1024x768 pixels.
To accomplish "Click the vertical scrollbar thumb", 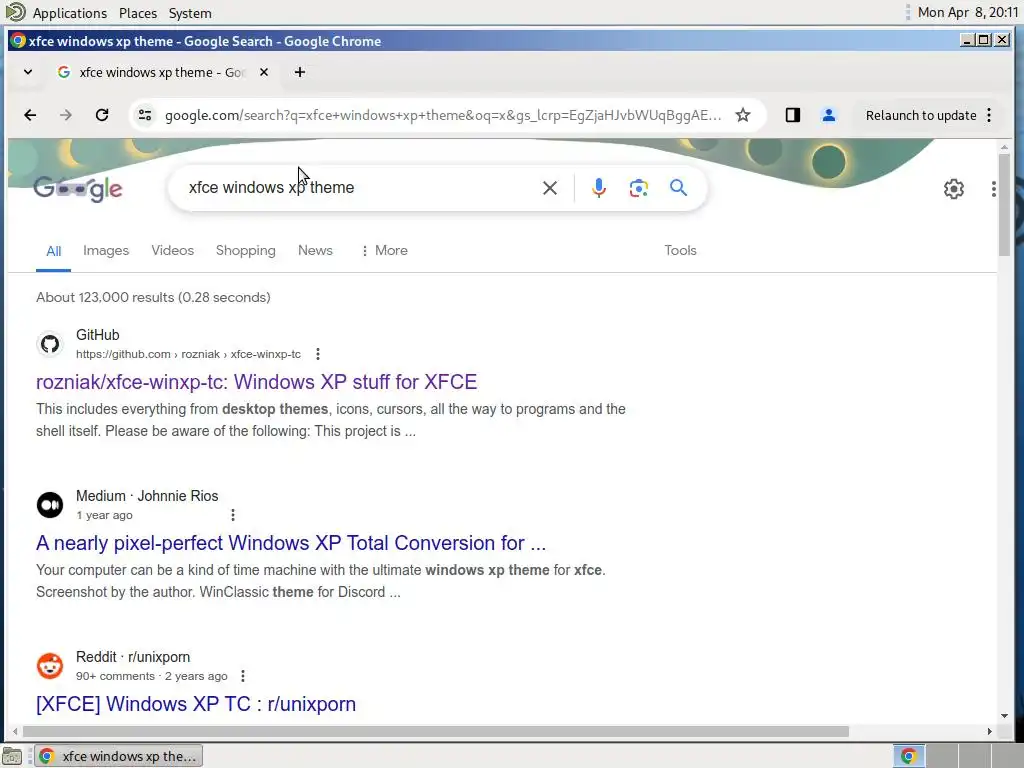I will point(1004,204).
